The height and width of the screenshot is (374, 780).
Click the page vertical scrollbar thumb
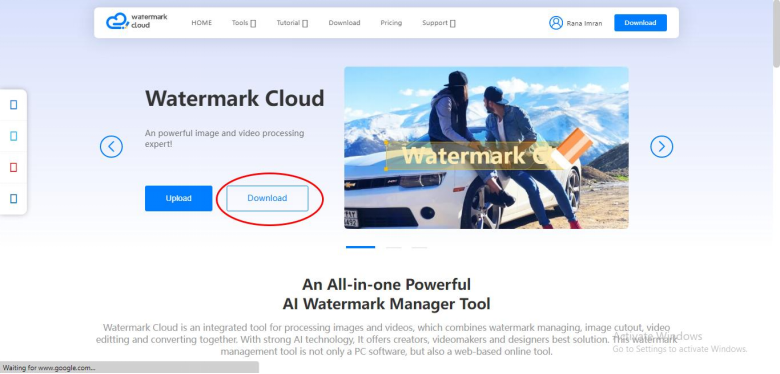776,33
